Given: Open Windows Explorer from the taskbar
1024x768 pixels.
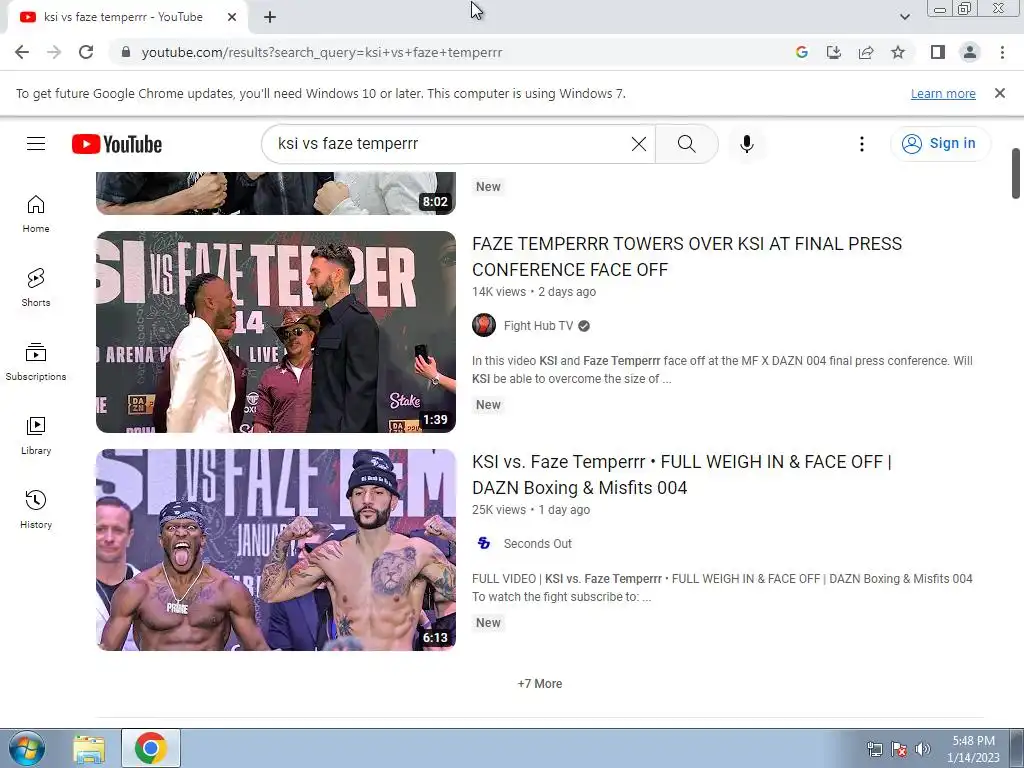Looking at the screenshot, I should point(89,749).
